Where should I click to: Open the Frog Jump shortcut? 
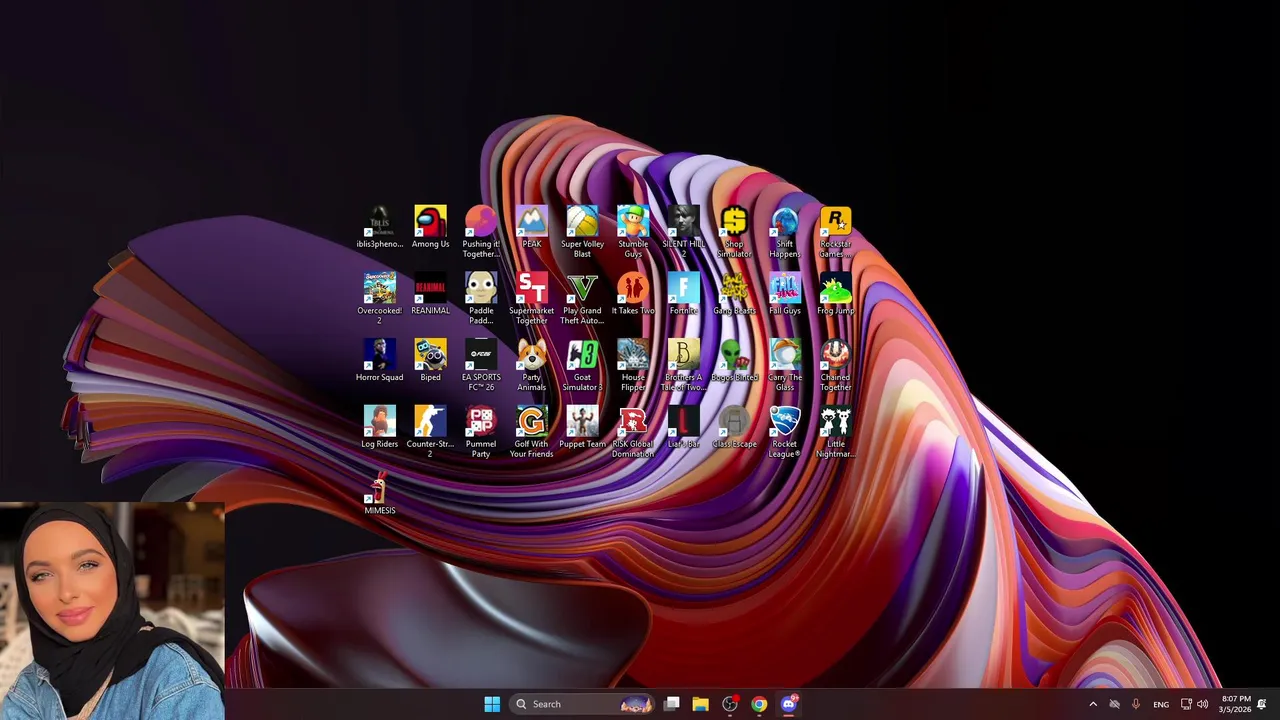(835, 294)
